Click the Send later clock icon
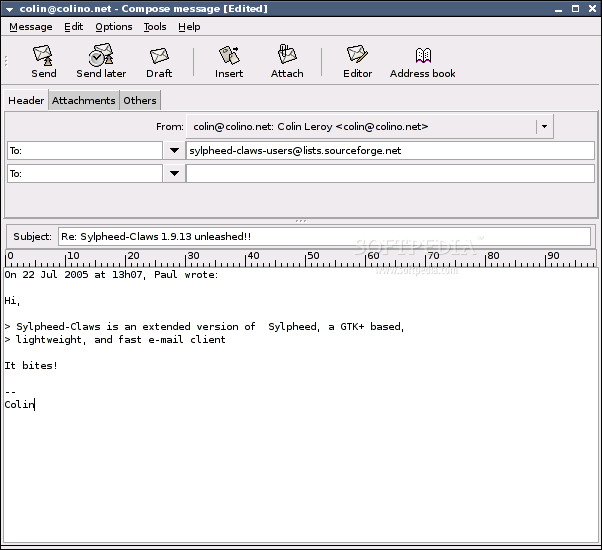This screenshot has height=550, width=602. tap(101, 55)
